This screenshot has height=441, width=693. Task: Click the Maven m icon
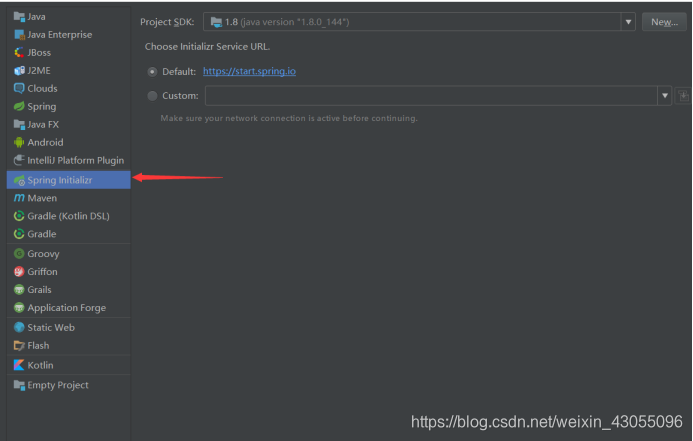tap(19, 198)
